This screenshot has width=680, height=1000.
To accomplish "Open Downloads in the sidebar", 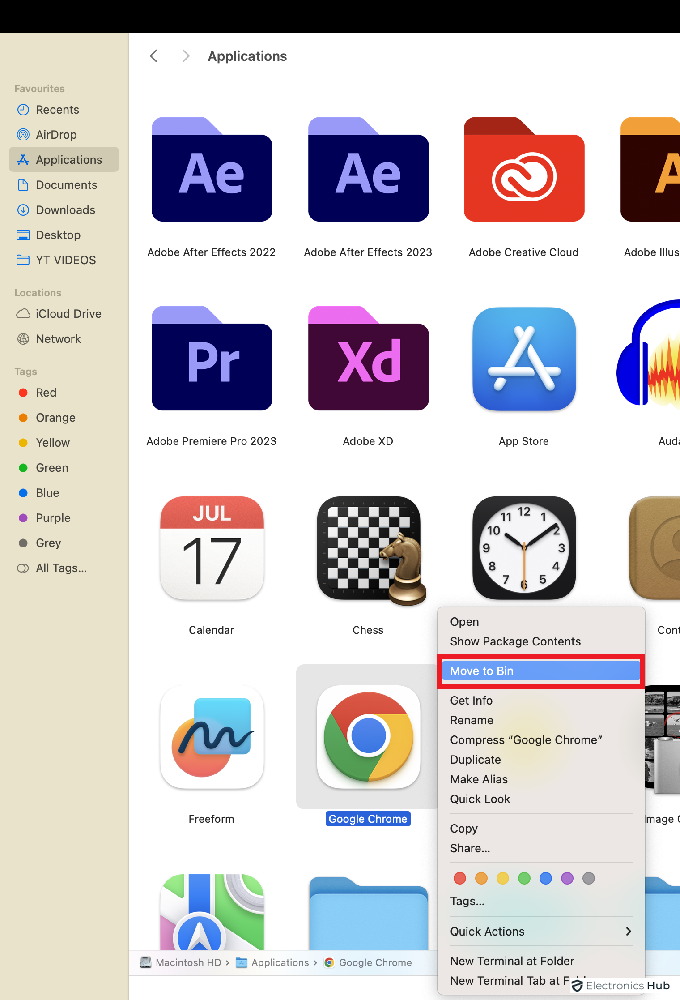I will pyautogui.click(x=65, y=210).
